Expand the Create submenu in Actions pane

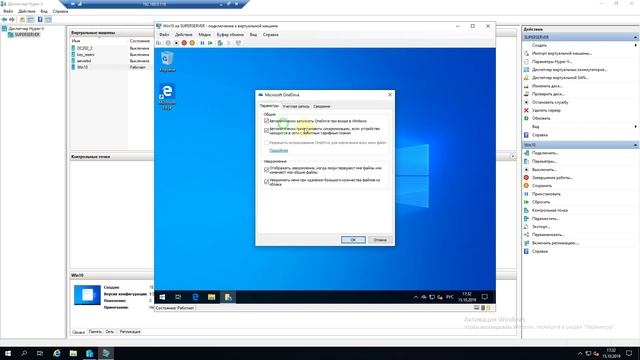(636, 45)
